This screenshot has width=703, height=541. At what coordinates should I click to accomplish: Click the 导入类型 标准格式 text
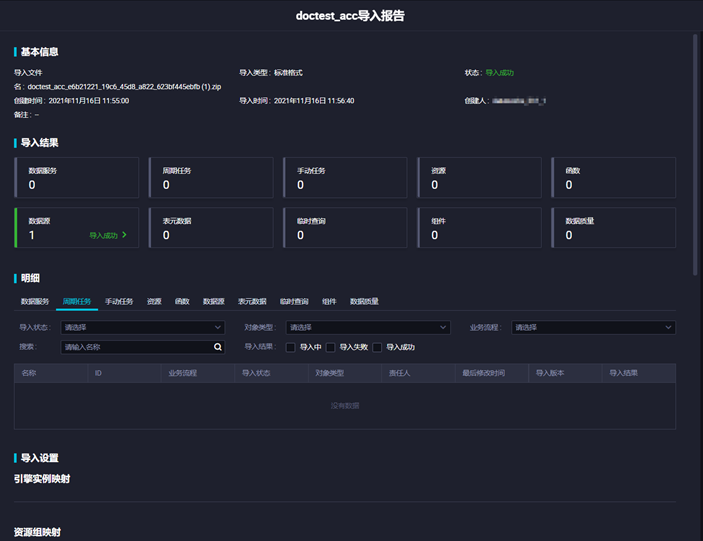click(271, 73)
